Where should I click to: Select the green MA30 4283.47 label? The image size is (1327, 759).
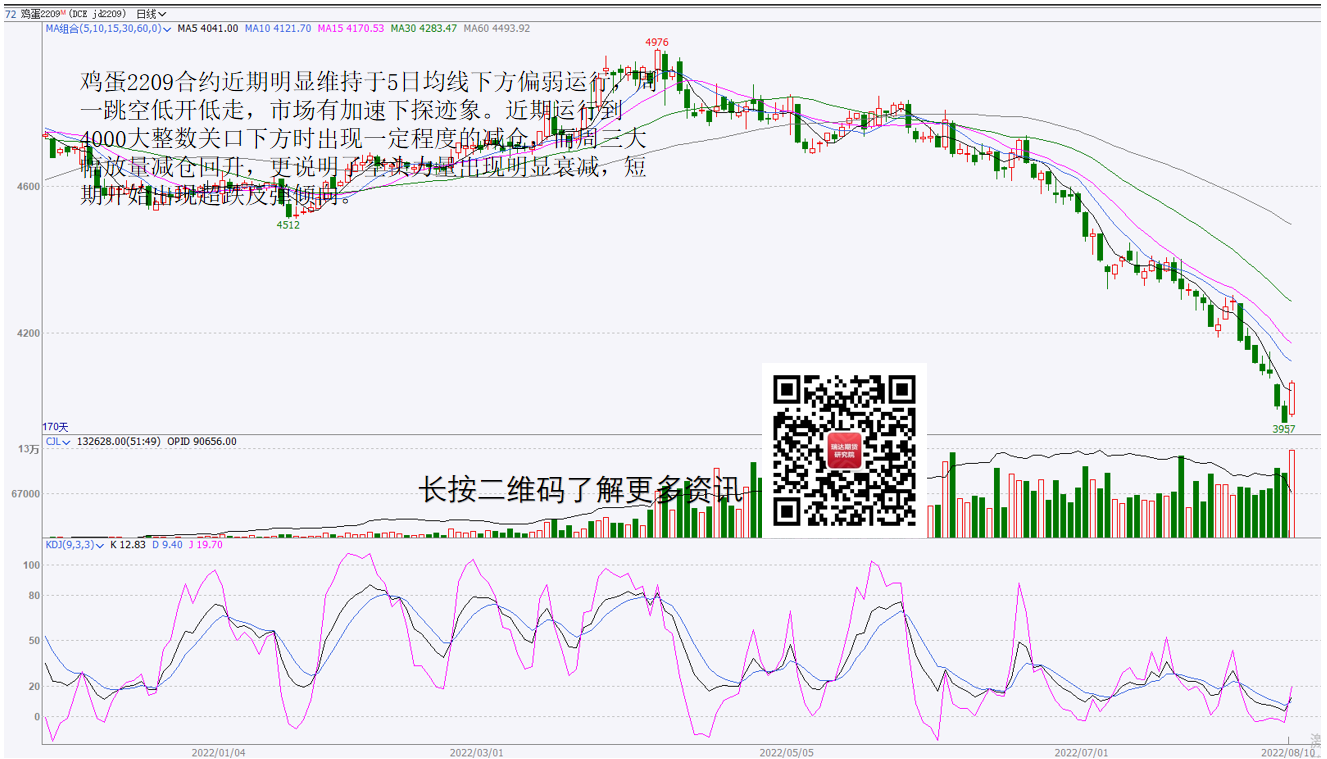point(424,29)
